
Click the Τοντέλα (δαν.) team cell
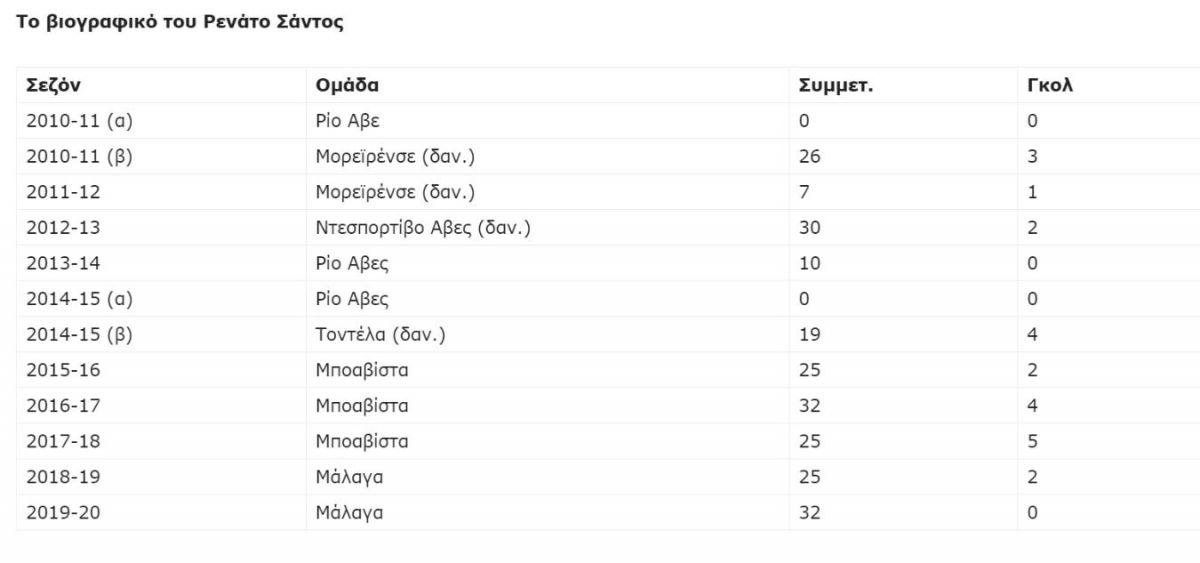point(548,335)
